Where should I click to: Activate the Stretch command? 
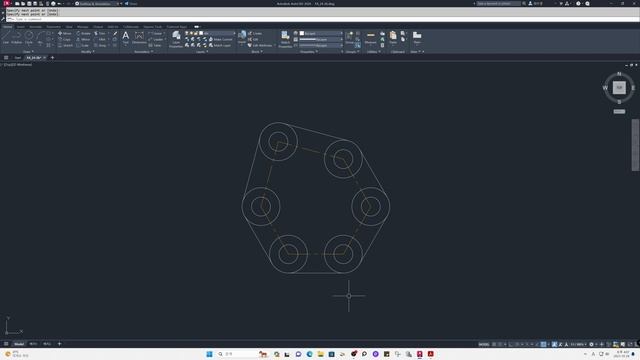tap(65, 45)
